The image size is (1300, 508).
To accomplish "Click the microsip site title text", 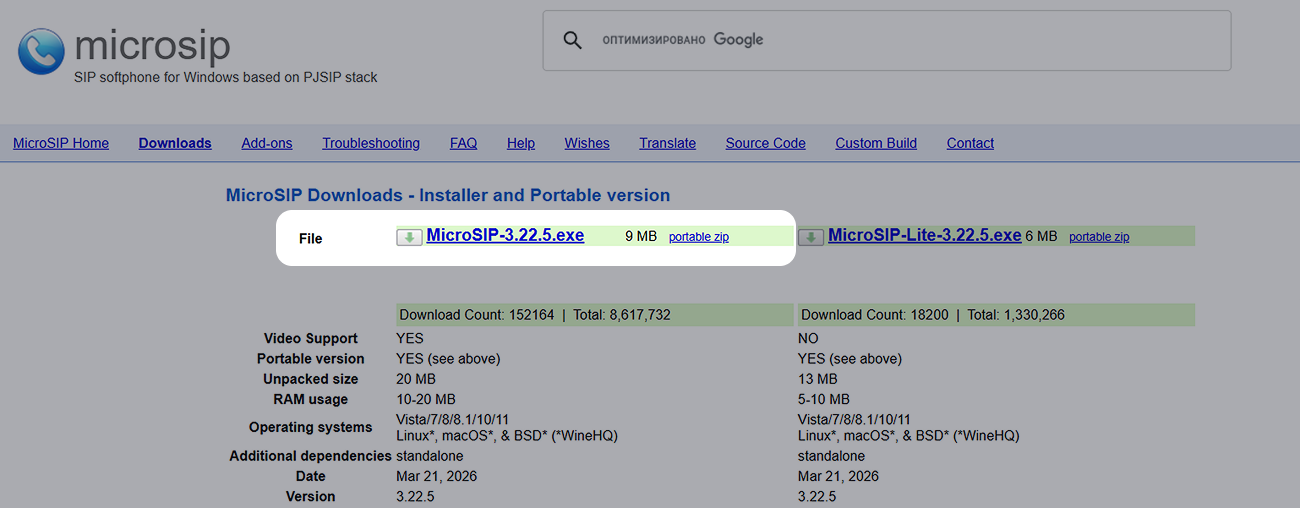I will 152,45.
